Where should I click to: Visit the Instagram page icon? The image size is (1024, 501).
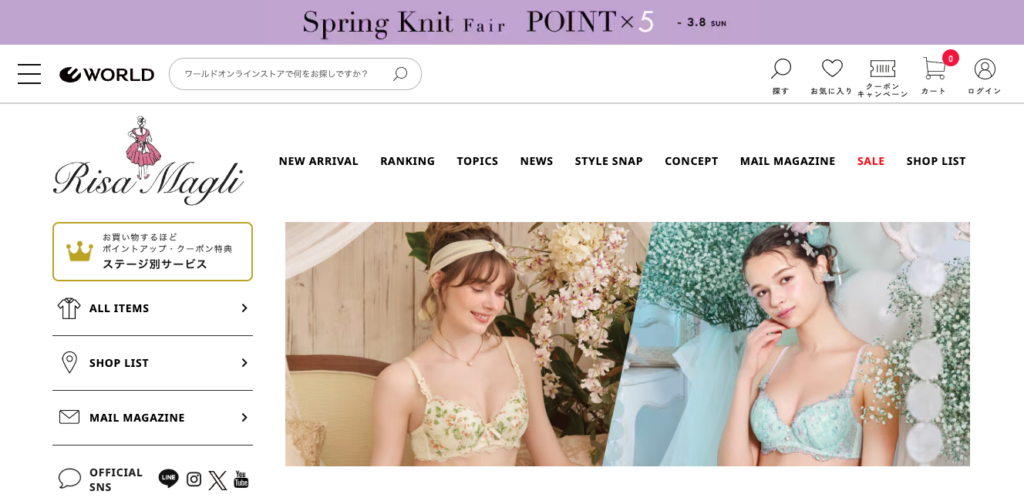tap(194, 479)
